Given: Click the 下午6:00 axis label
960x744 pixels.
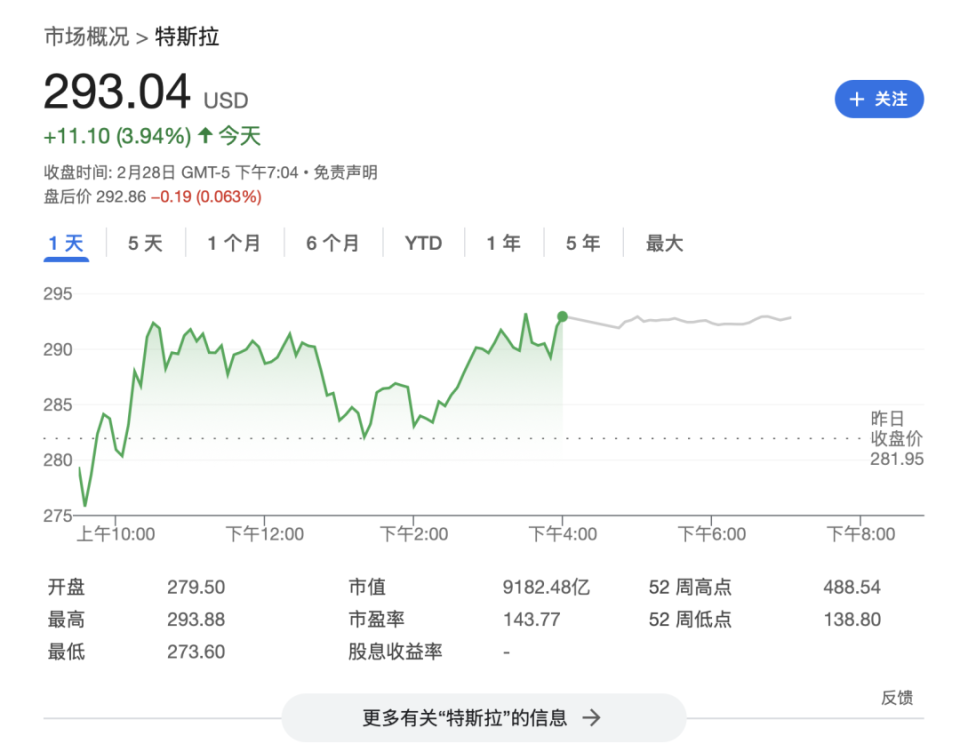Looking at the screenshot, I should 711,535.
